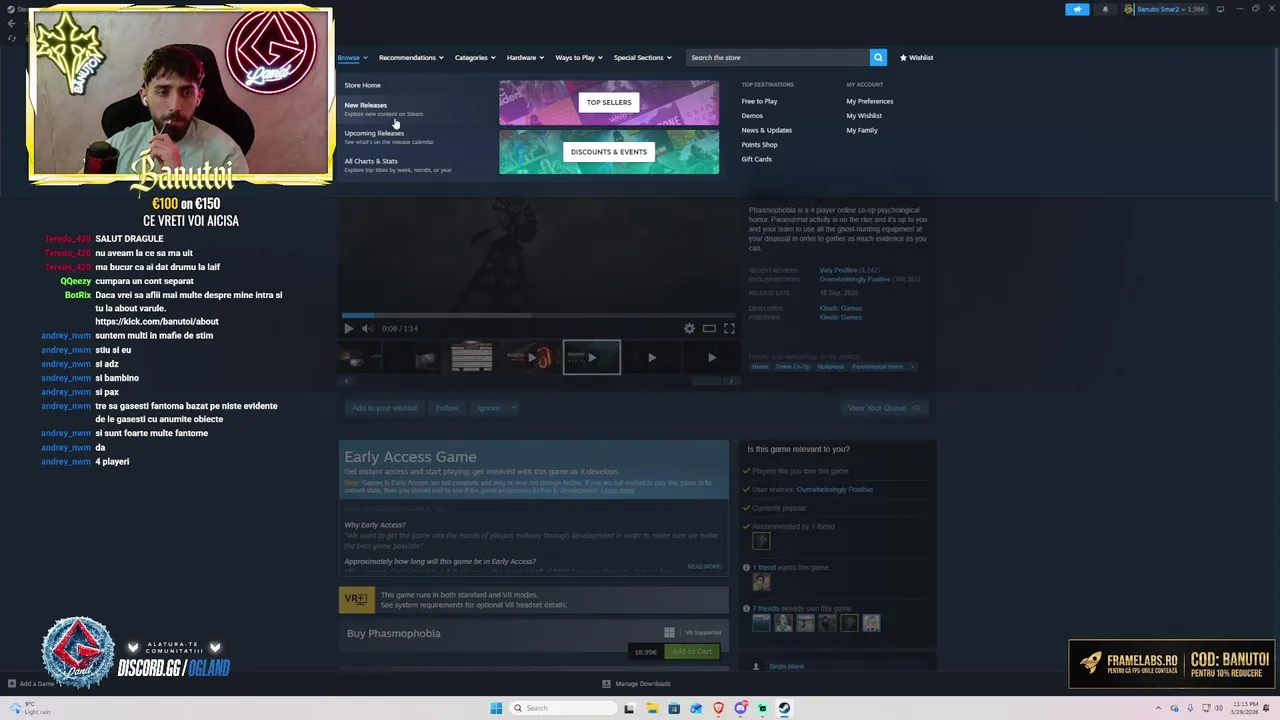
Task: Mute the trailer volume speaker
Action: tap(367, 328)
